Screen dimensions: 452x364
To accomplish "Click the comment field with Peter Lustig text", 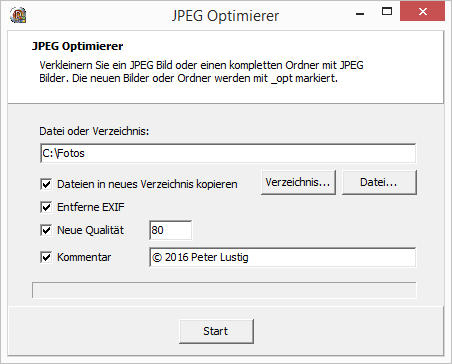I will 283,257.
